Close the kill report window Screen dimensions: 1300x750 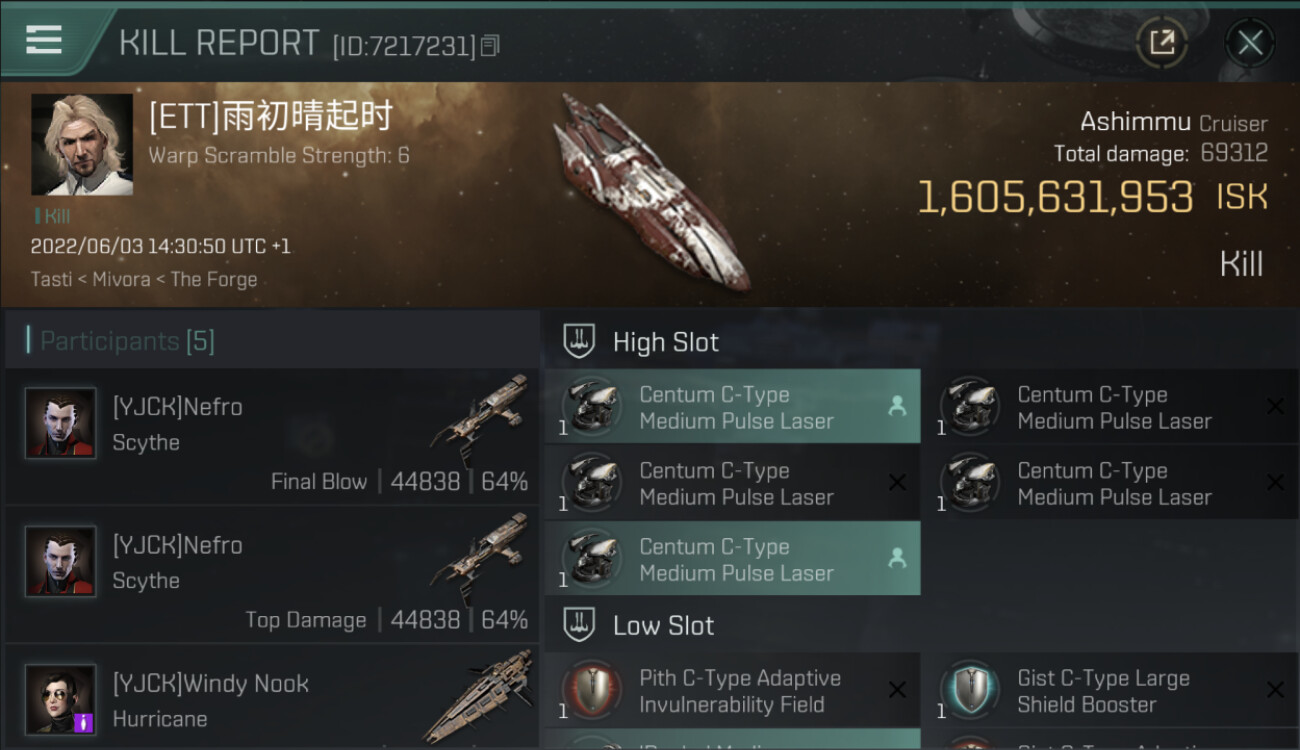(x=1249, y=43)
